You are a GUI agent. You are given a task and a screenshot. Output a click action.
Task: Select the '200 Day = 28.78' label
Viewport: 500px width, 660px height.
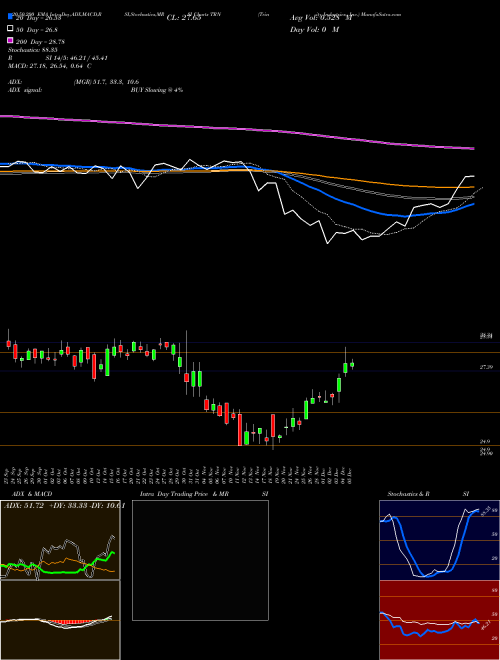coord(40,42)
